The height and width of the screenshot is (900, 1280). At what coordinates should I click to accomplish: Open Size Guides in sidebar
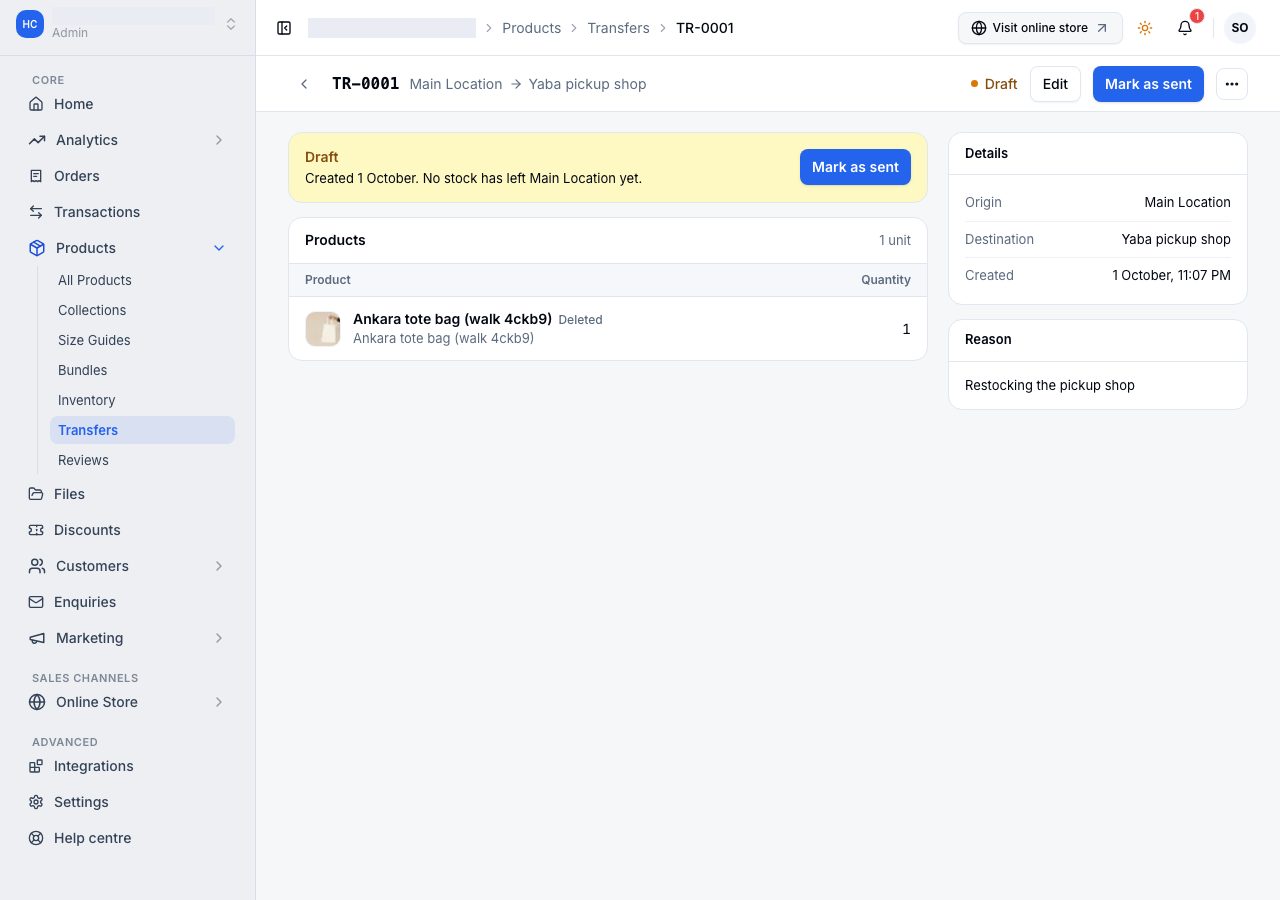pos(142,340)
